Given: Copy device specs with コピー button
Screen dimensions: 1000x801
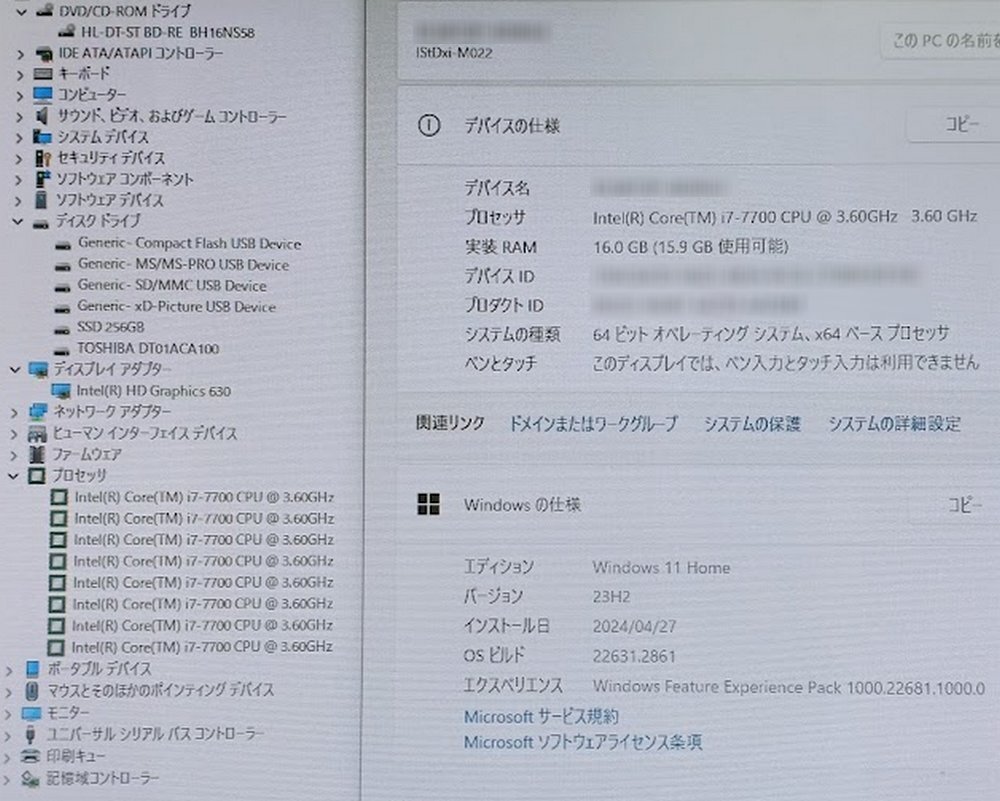Looking at the screenshot, I should click(x=953, y=124).
